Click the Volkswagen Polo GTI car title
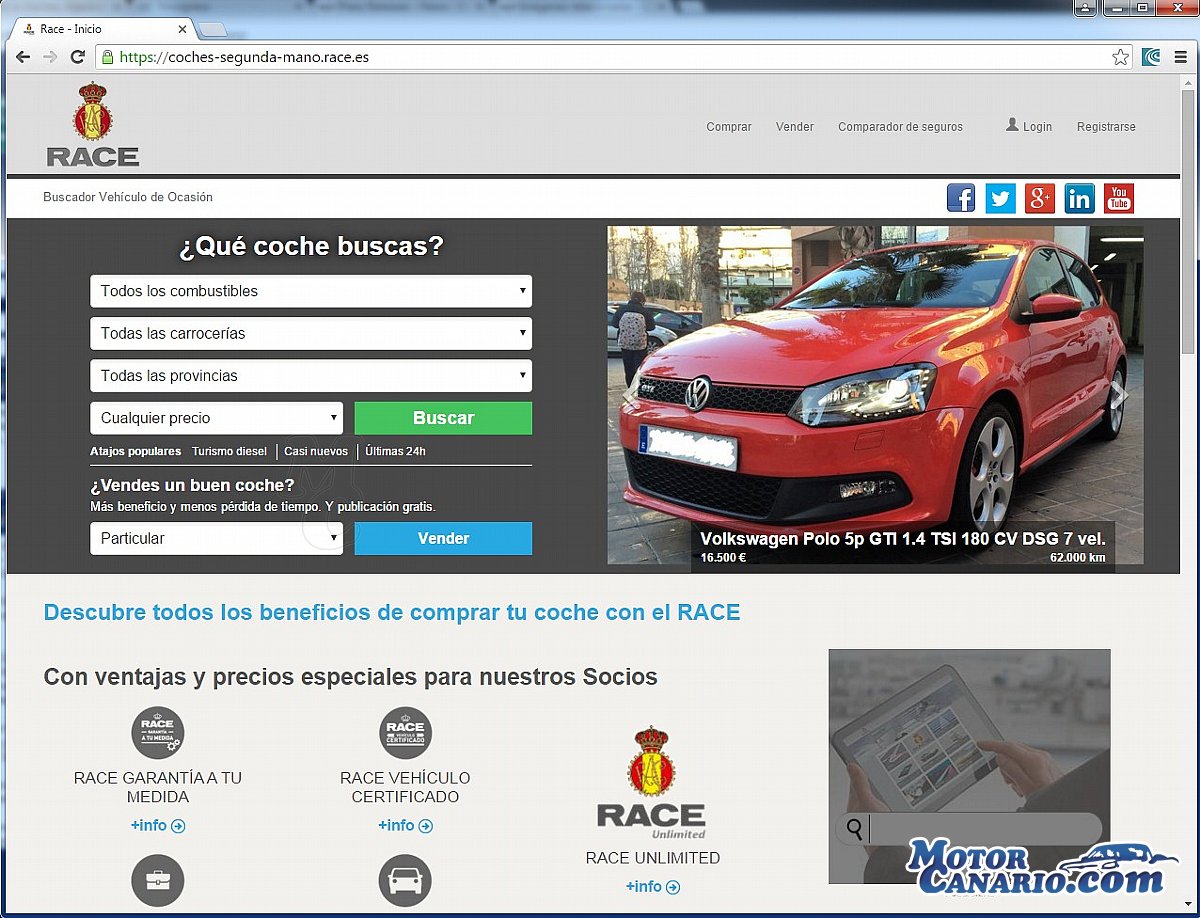Viewport: 1200px width, 918px height. pyautogui.click(x=903, y=538)
